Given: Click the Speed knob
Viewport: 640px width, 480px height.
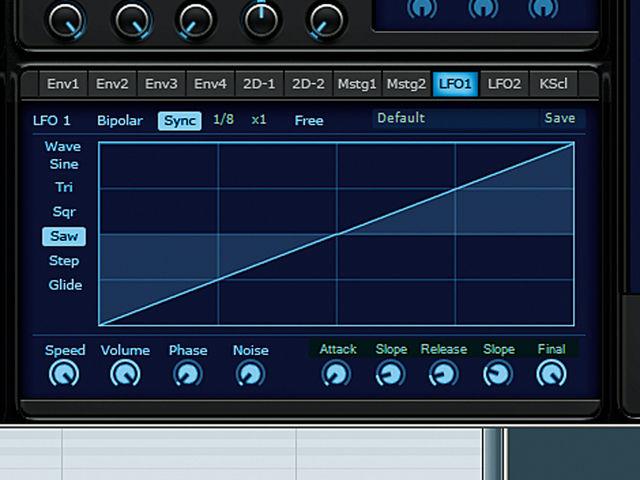Looking at the screenshot, I should point(64,373).
